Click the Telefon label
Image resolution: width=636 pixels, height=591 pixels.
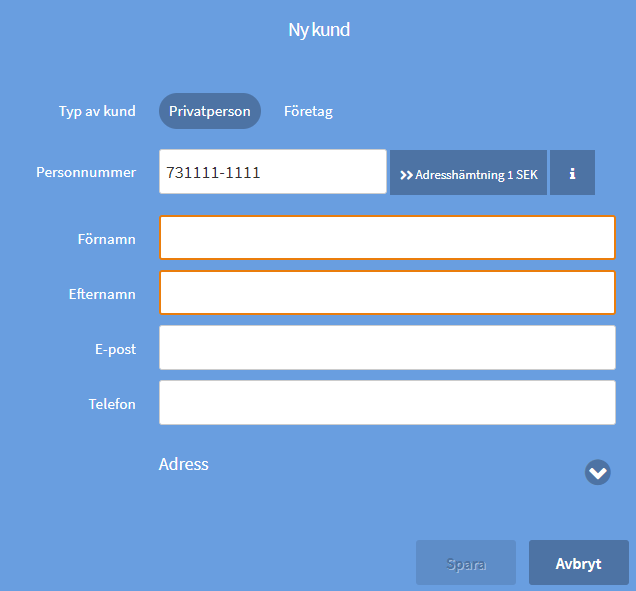(x=112, y=404)
